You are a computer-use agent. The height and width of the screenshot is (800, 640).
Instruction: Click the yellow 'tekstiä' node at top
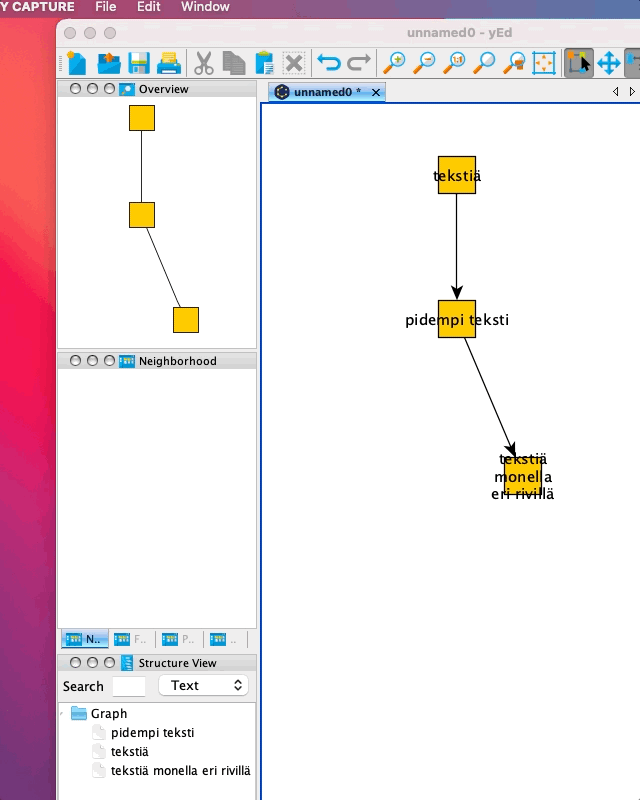(x=457, y=174)
